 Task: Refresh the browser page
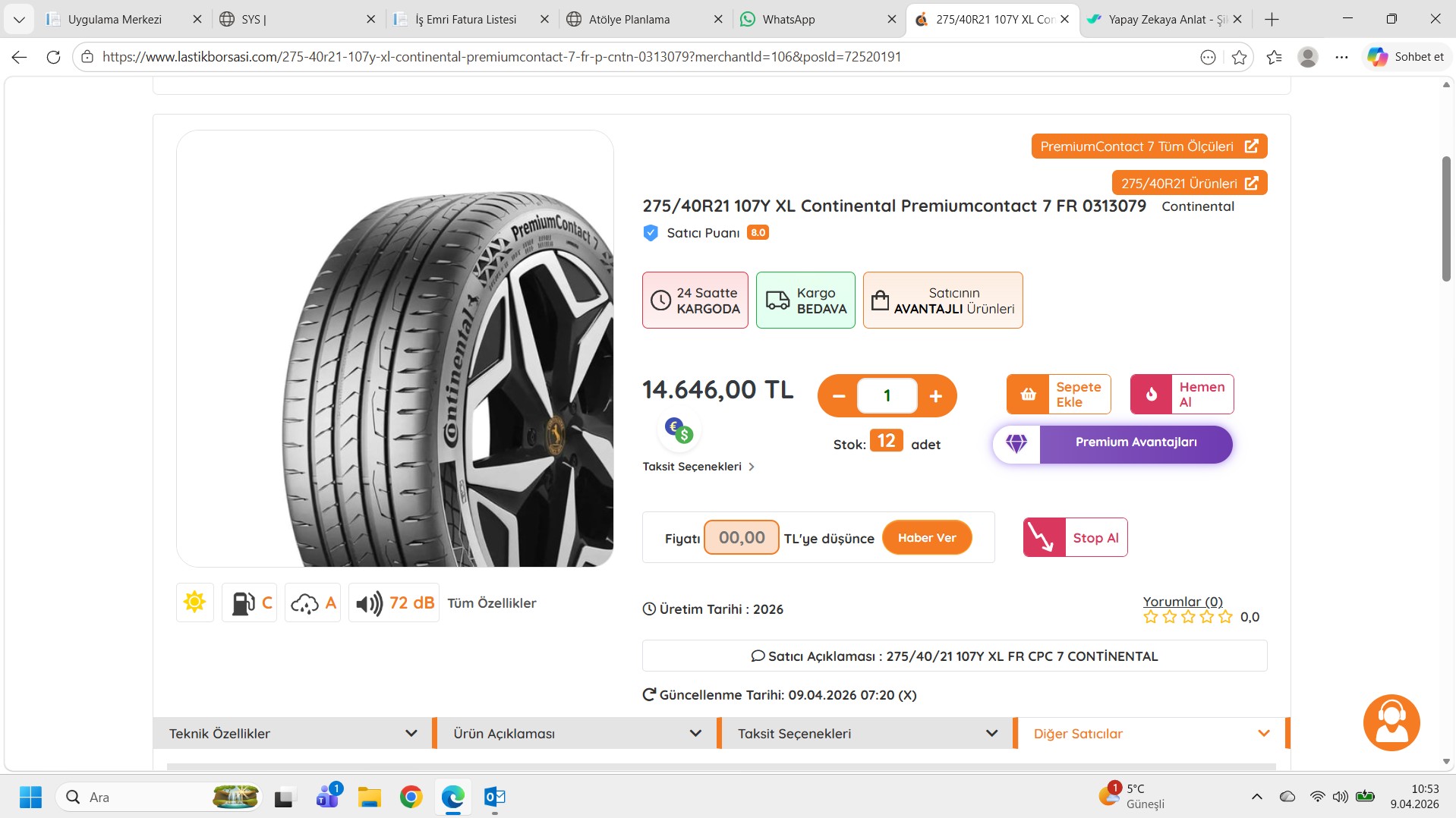click(x=53, y=57)
